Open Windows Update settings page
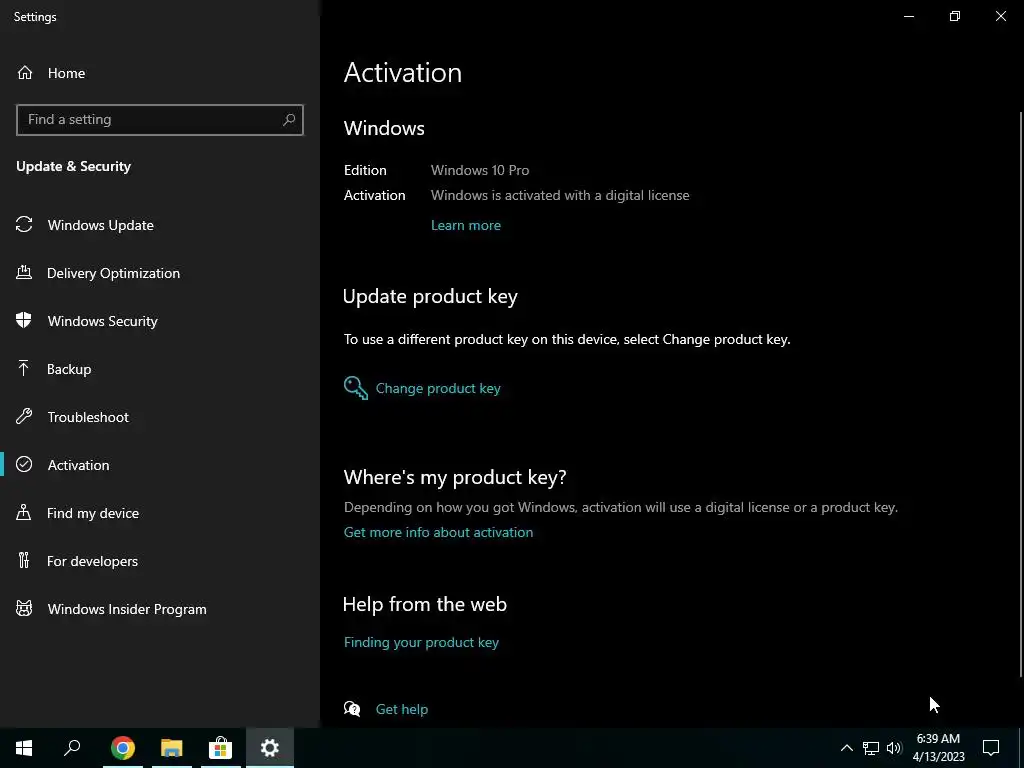 101,225
